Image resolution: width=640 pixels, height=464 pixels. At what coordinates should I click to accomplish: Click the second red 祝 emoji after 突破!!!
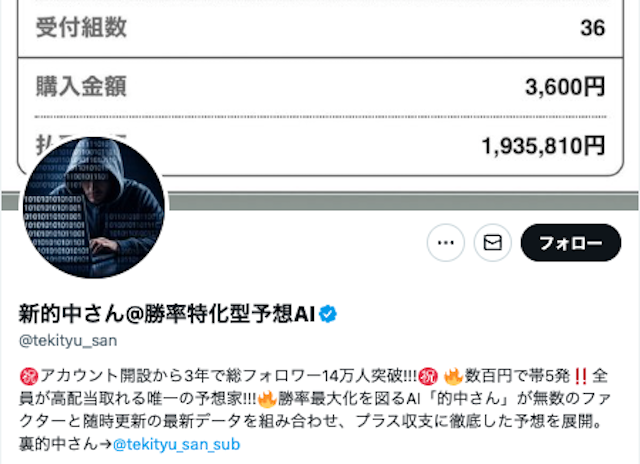point(429,376)
